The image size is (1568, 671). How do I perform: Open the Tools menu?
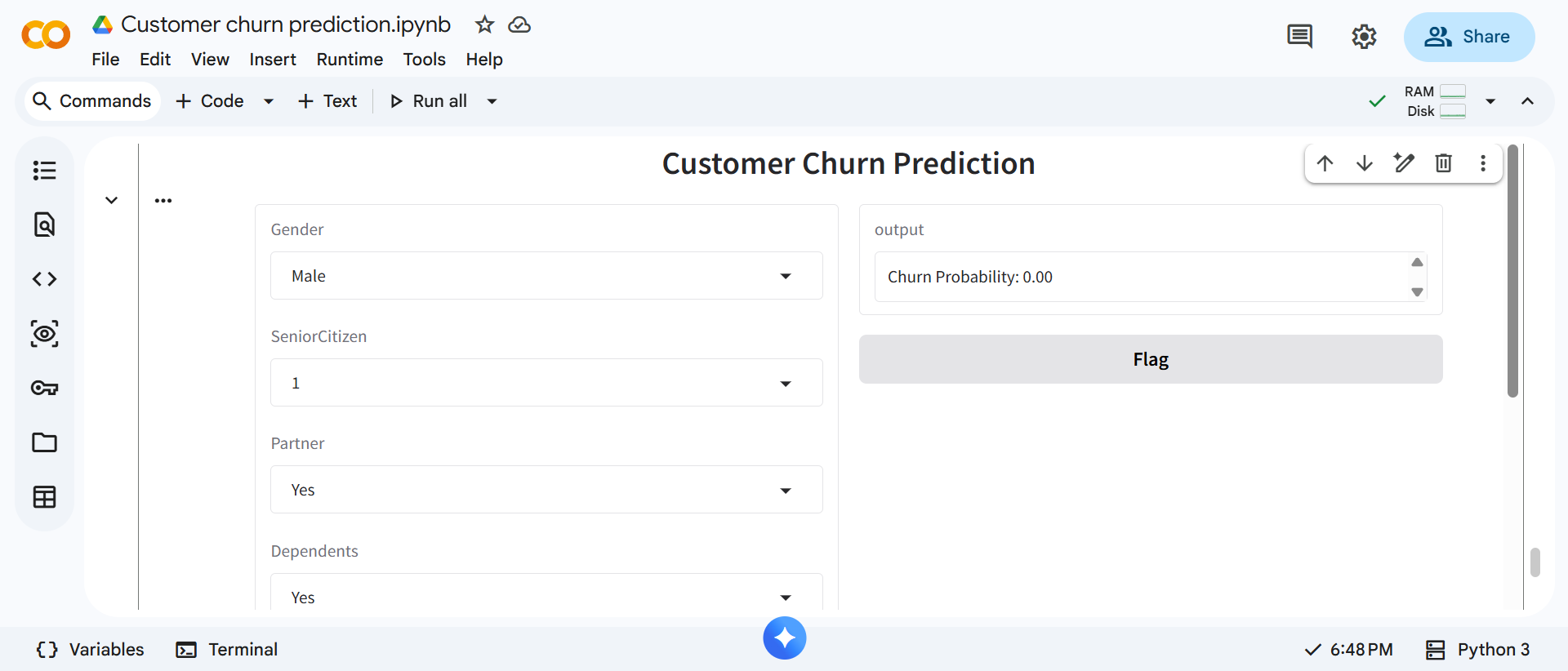424,60
